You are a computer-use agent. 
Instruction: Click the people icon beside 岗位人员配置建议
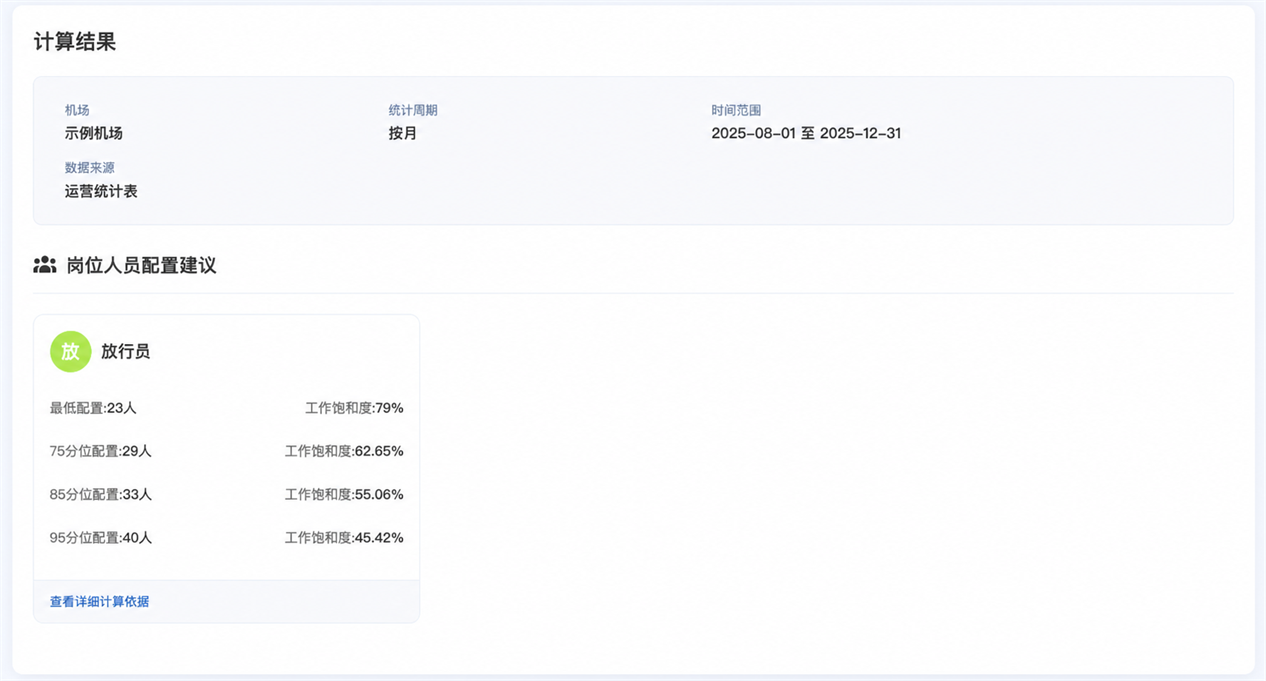pos(45,265)
